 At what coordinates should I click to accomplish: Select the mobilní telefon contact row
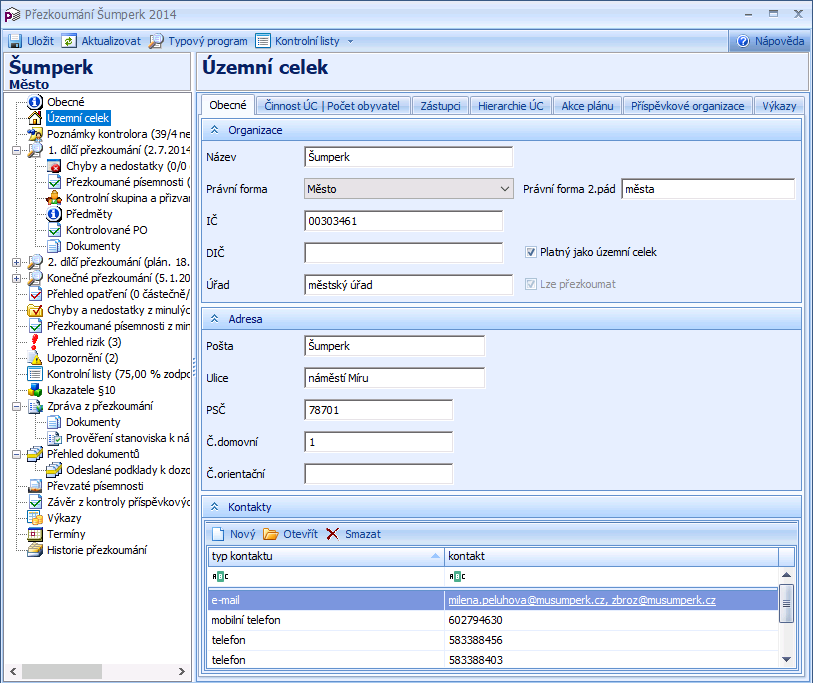click(x=493, y=620)
